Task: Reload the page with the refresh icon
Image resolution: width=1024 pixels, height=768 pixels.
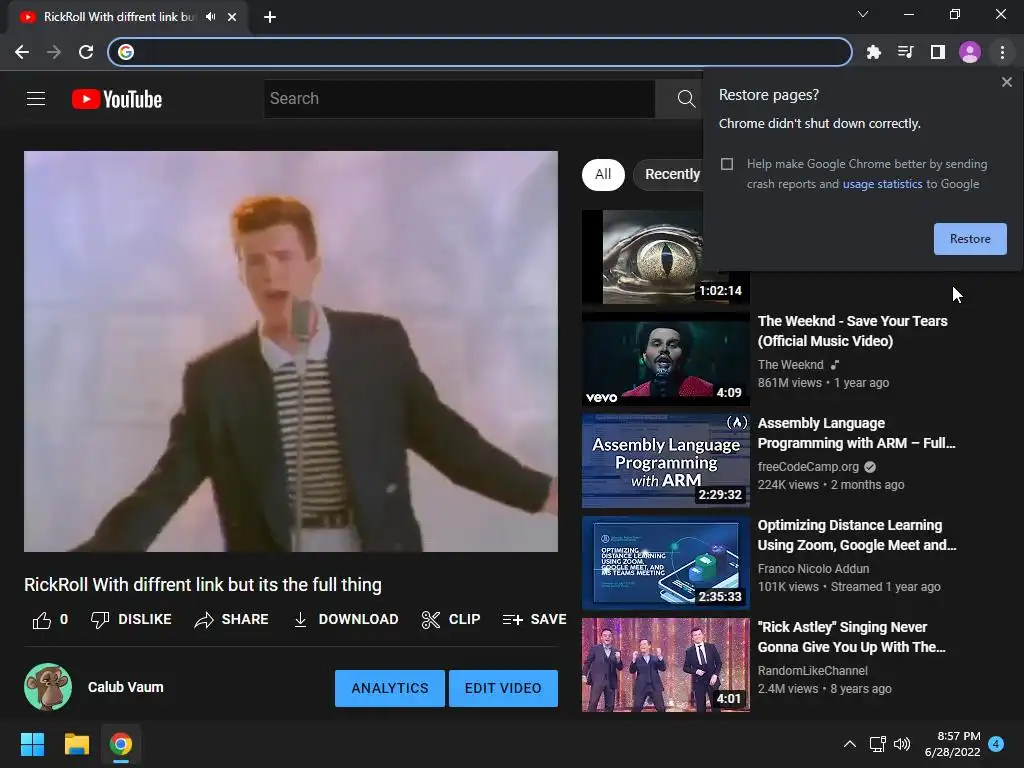Action: click(x=86, y=52)
